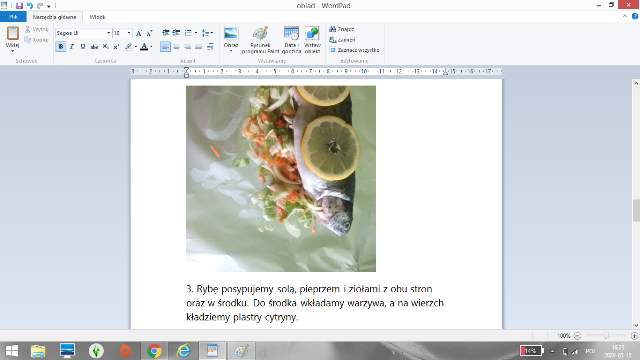Click the Wklej paste icon
The image size is (640, 360).
(13, 38)
